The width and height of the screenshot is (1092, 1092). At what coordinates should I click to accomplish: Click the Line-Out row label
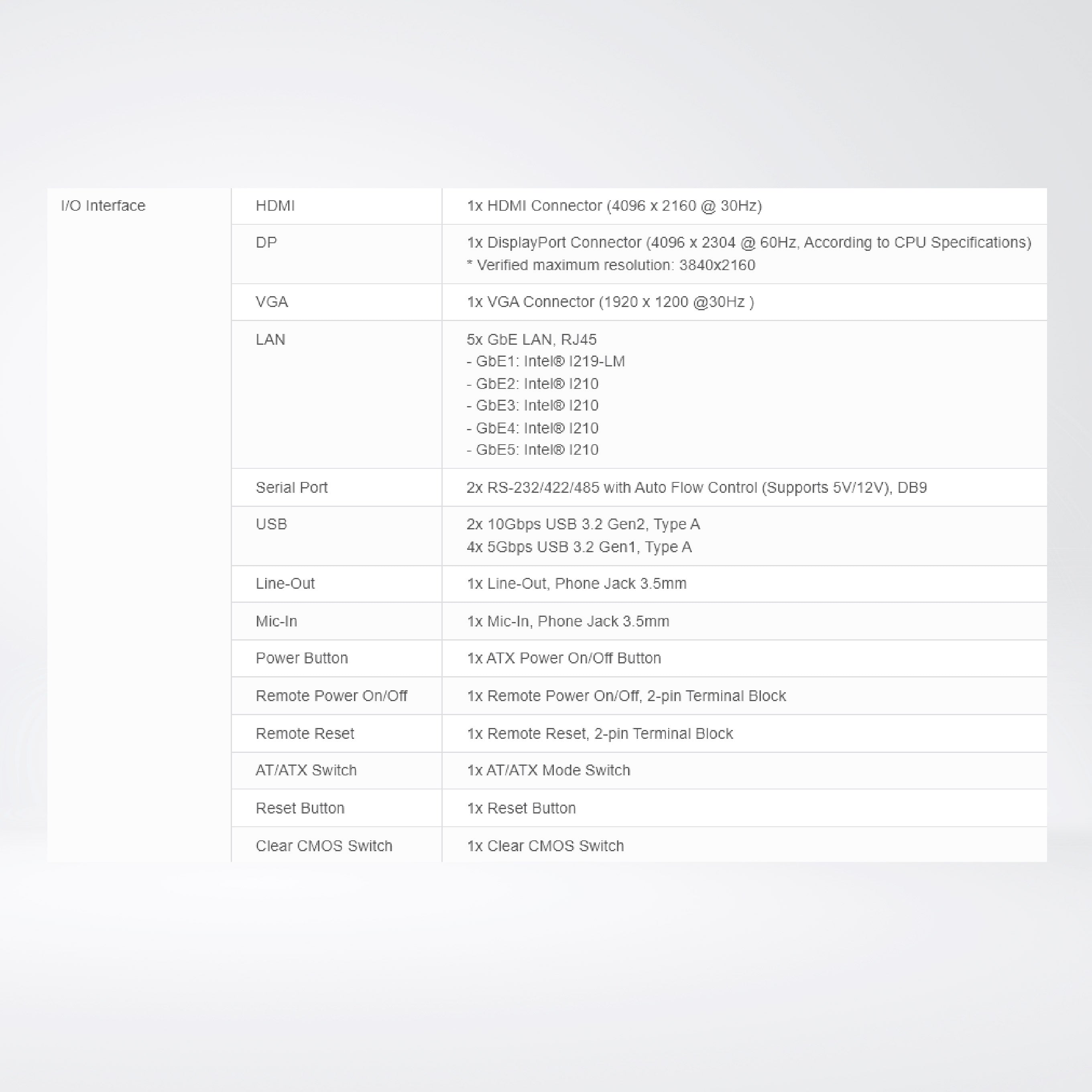[285, 584]
